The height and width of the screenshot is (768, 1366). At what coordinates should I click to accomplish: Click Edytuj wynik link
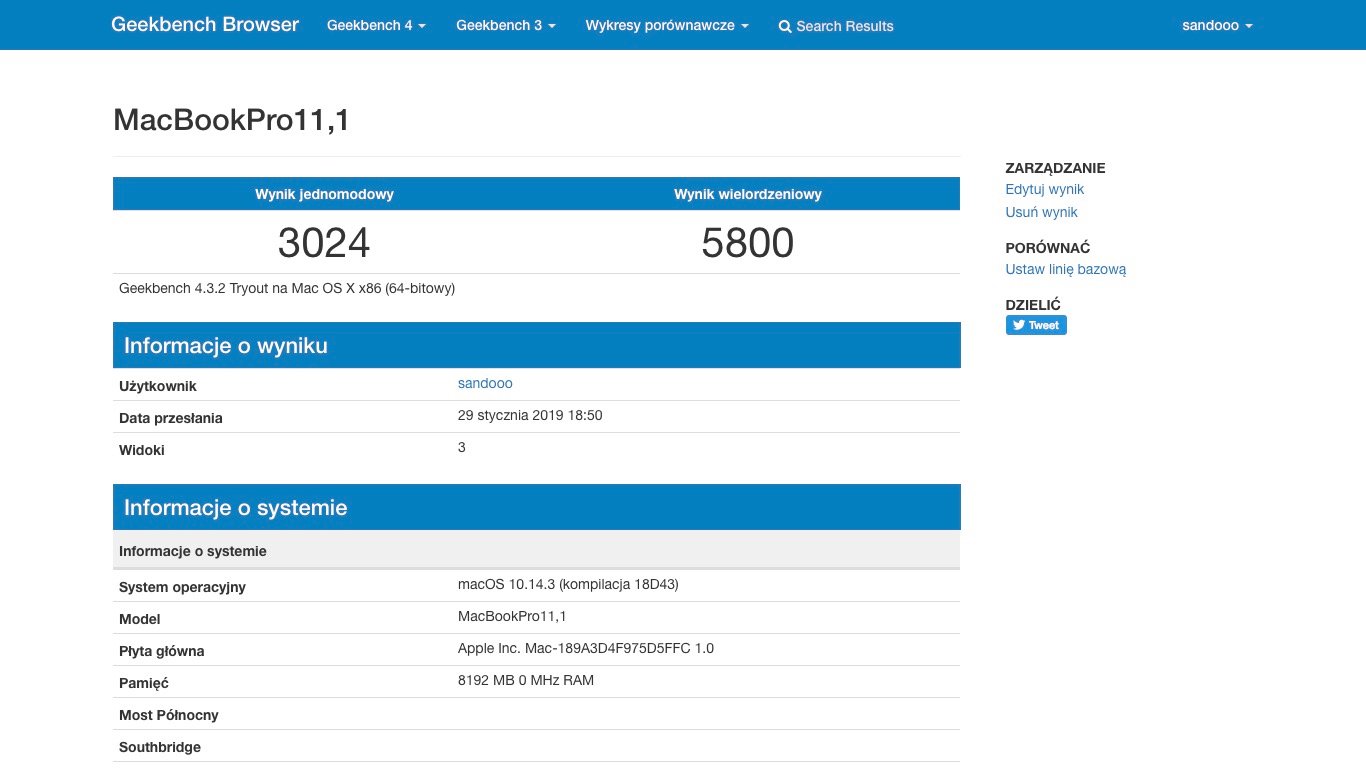pyautogui.click(x=1044, y=189)
